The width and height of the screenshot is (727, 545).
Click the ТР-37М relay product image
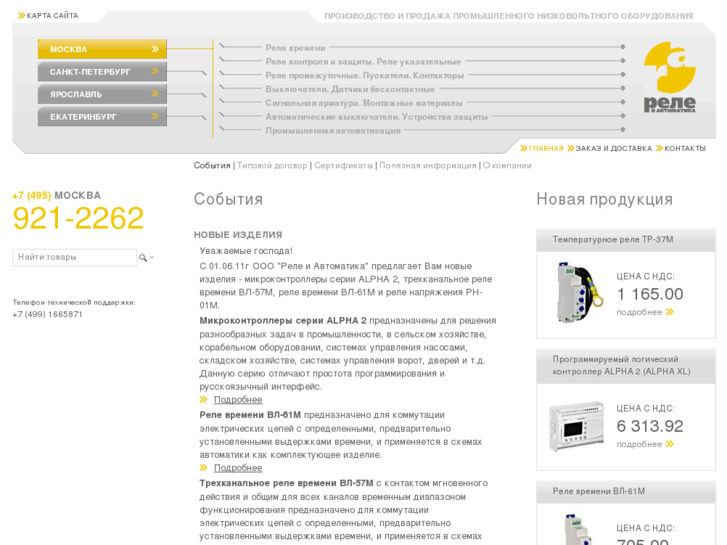tap(578, 292)
